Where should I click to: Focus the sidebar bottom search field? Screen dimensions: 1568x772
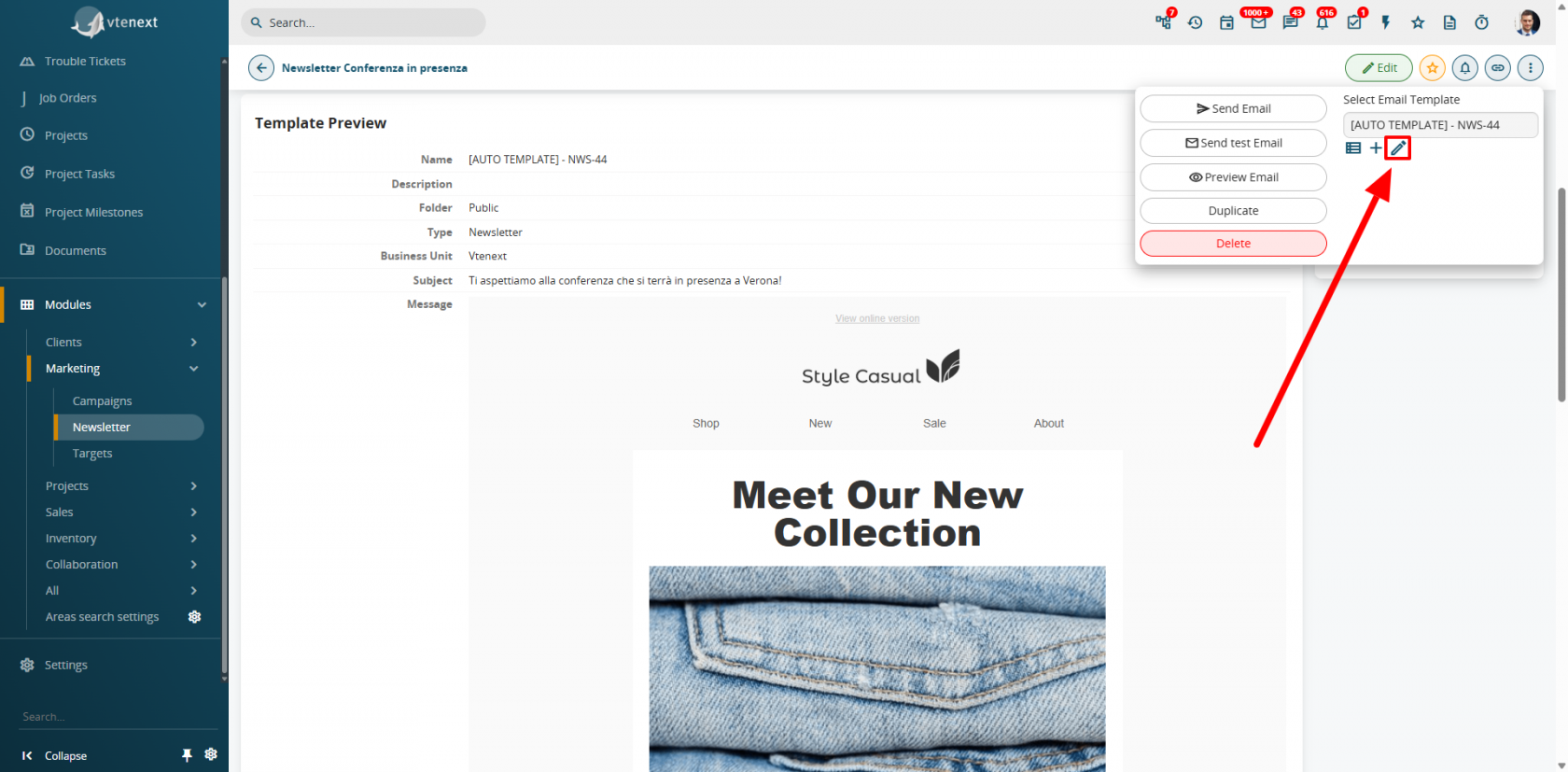118,717
